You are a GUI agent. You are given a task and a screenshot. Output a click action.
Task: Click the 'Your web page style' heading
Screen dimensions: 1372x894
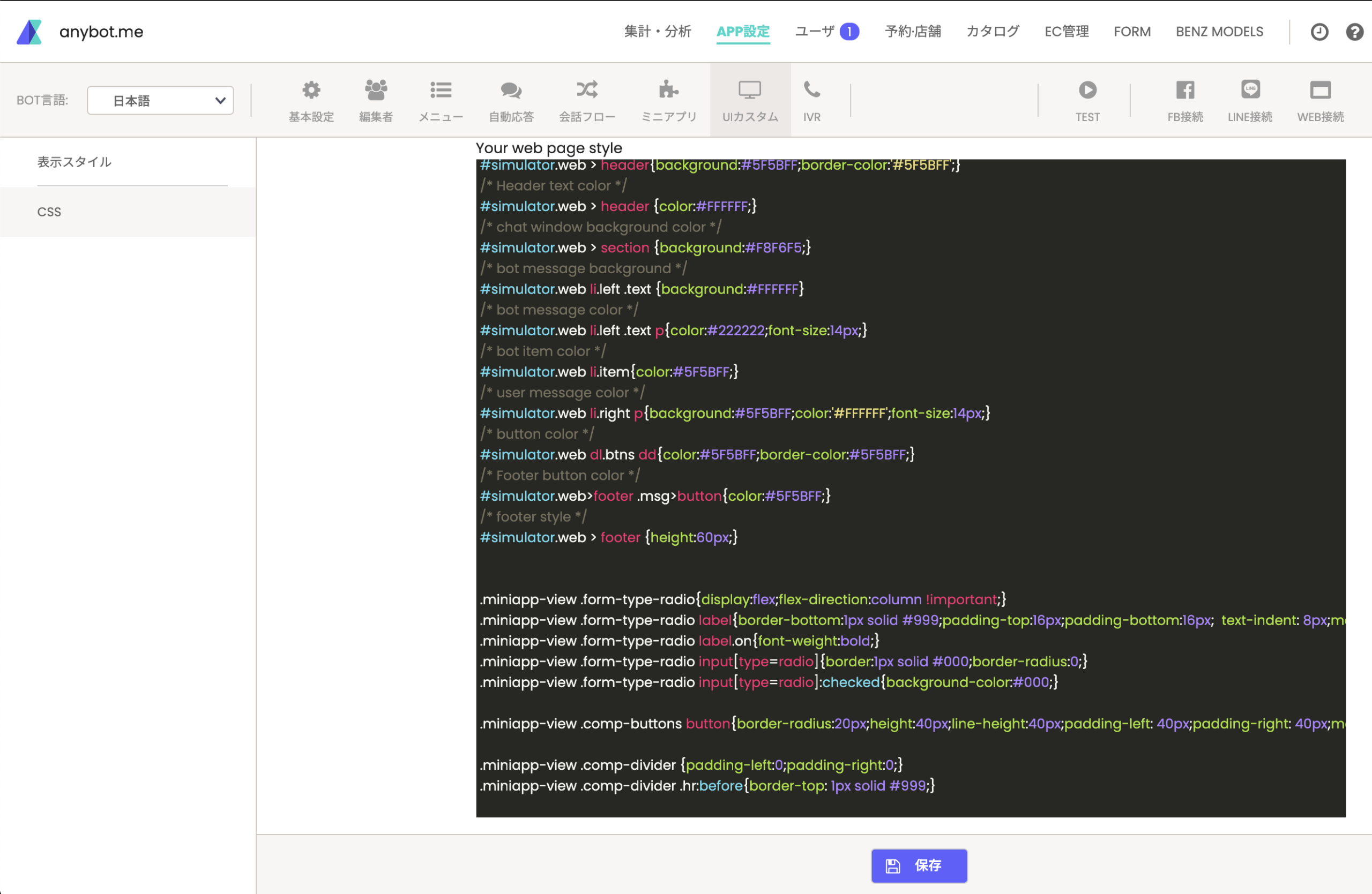coord(549,148)
